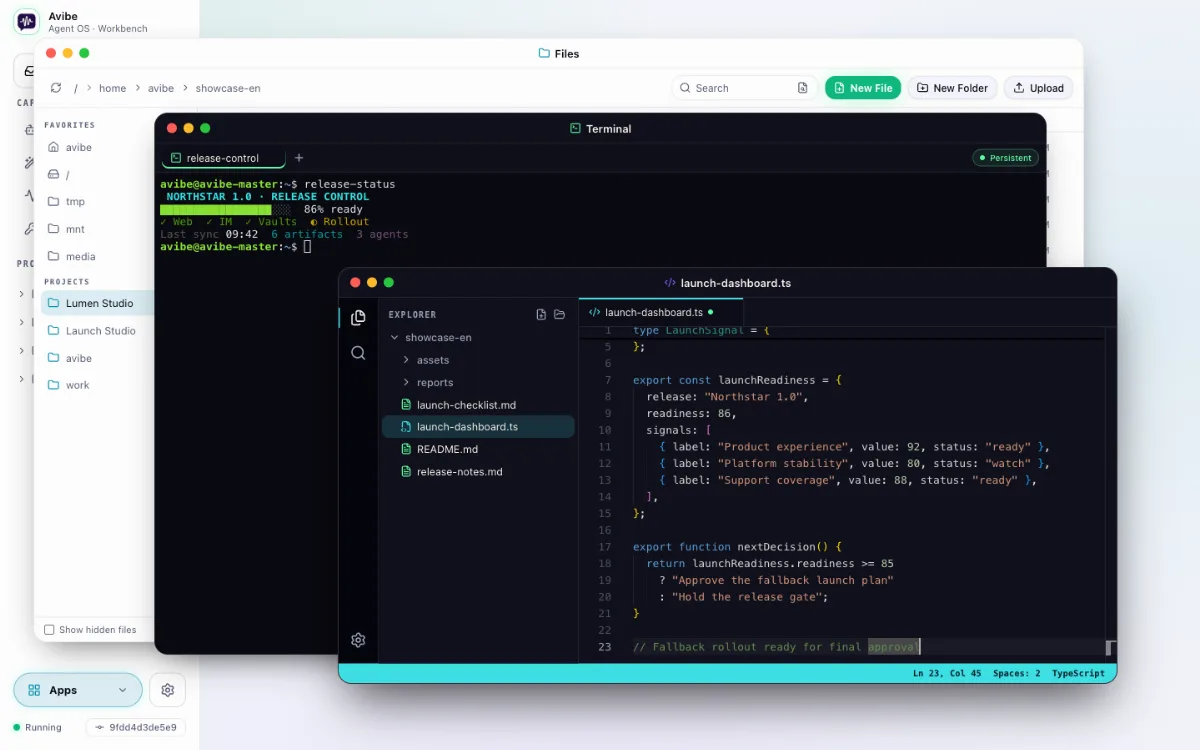This screenshot has width=1200, height=750.
Task: Click the "Platform stability" string in code
Action: pyautogui.click(x=782, y=463)
